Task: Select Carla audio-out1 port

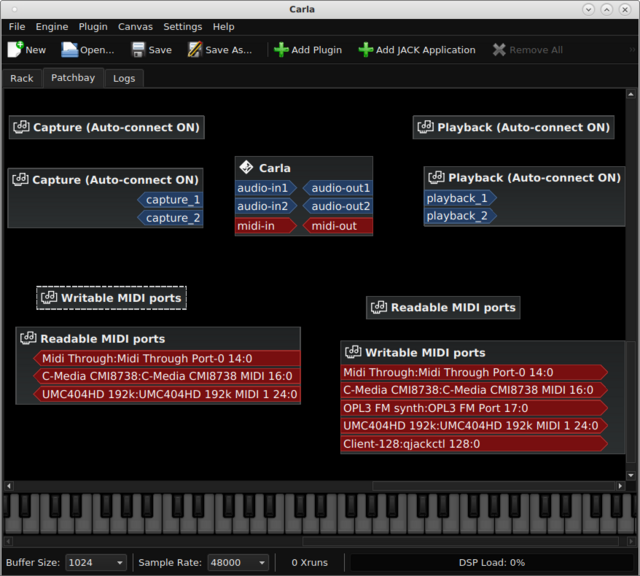Action: [x=338, y=188]
